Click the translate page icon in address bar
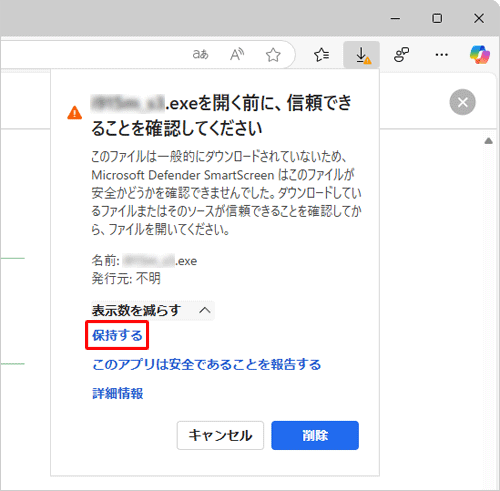This screenshot has height=491, width=500. [x=201, y=54]
